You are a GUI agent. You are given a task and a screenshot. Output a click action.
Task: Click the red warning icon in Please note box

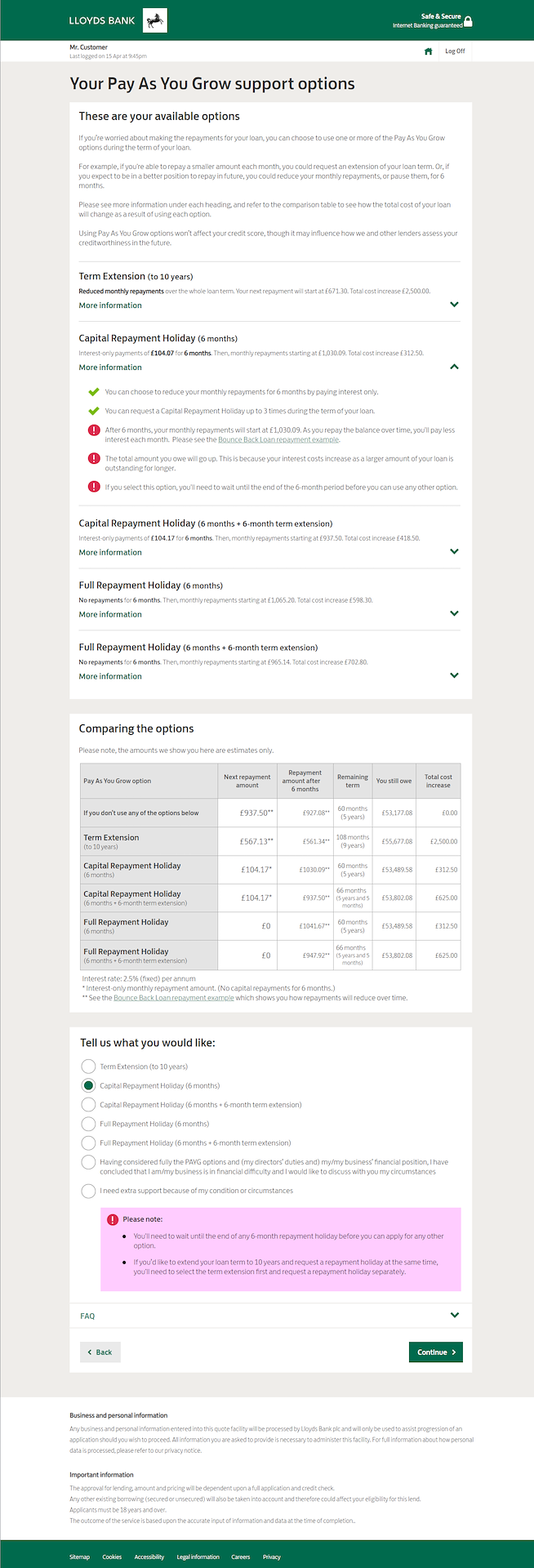113,1219
